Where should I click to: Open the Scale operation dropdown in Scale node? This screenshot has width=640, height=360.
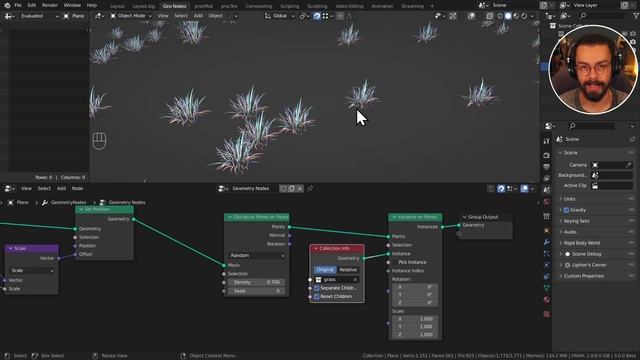[x=32, y=271]
